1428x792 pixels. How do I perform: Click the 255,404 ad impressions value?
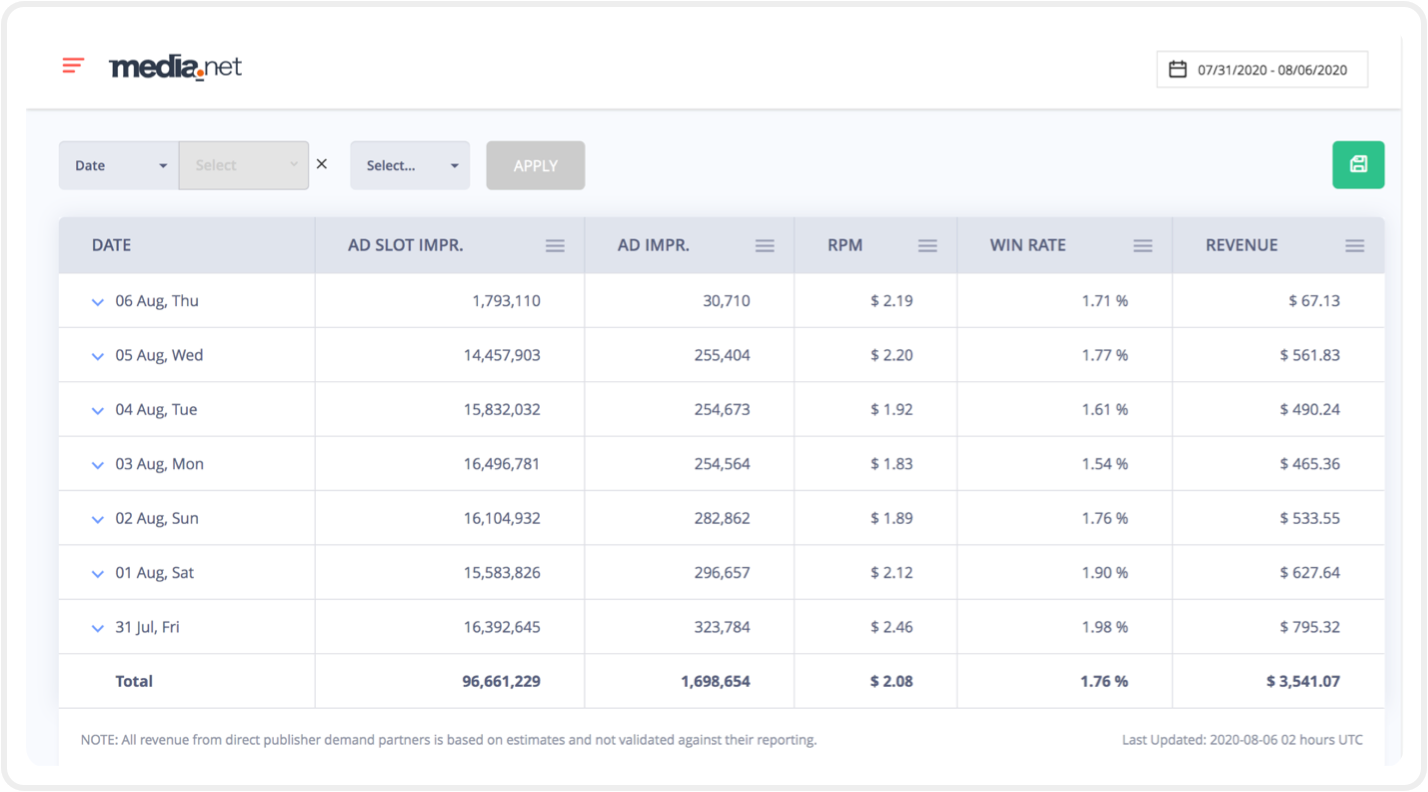722,355
